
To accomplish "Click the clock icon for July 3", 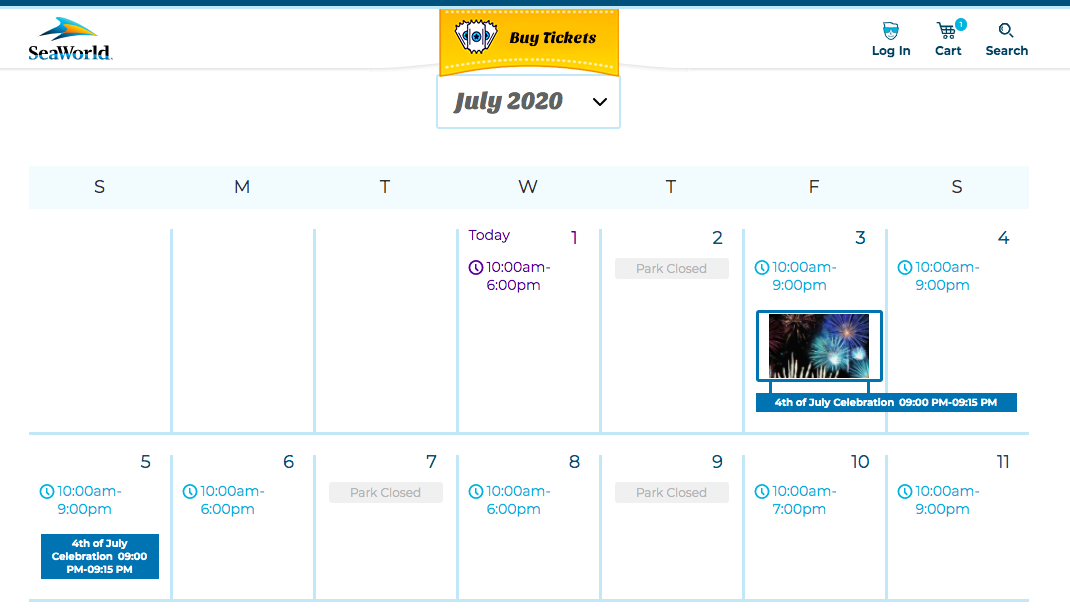I will pos(762,267).
